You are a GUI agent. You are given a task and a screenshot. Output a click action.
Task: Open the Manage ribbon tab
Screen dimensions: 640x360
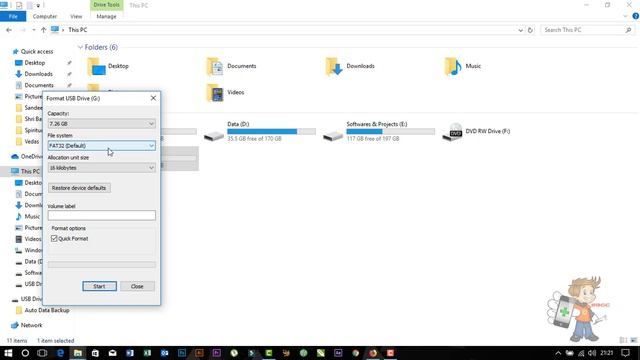click(x=107, y=16)
